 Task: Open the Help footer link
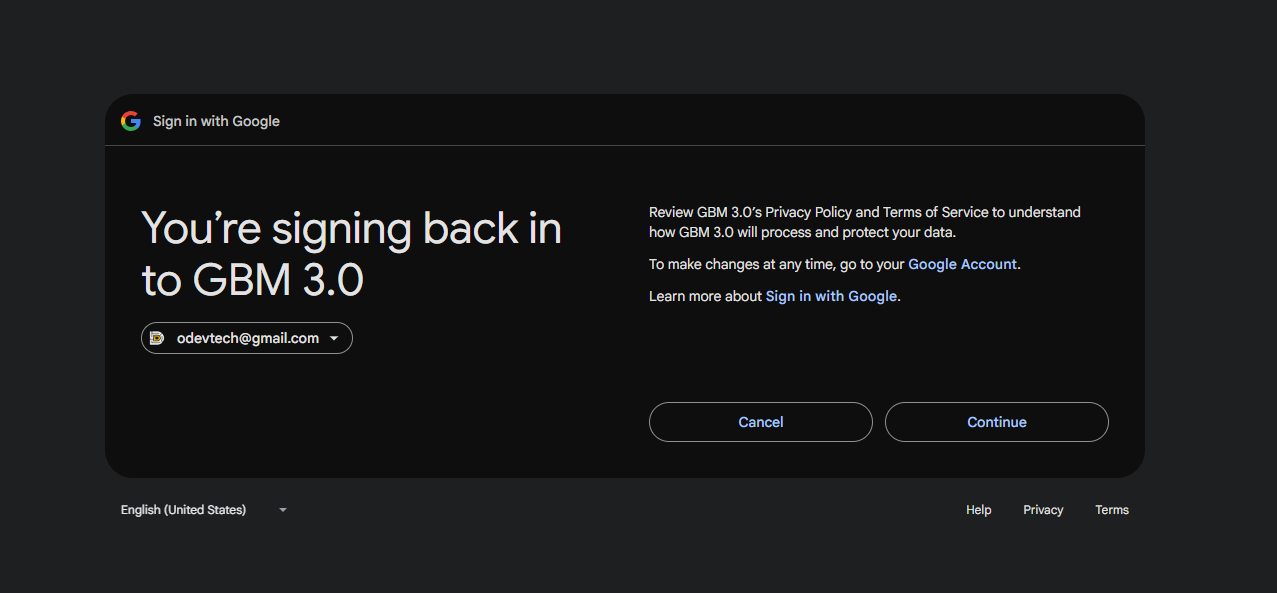coord(979,510)
